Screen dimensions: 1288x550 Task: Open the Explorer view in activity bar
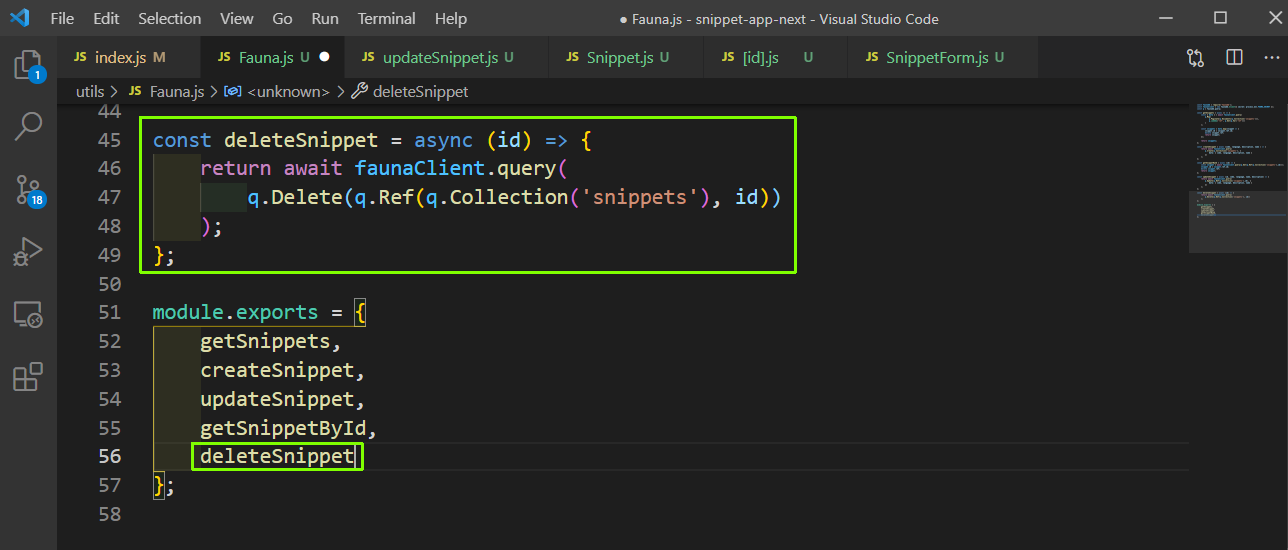pos(27,66)
